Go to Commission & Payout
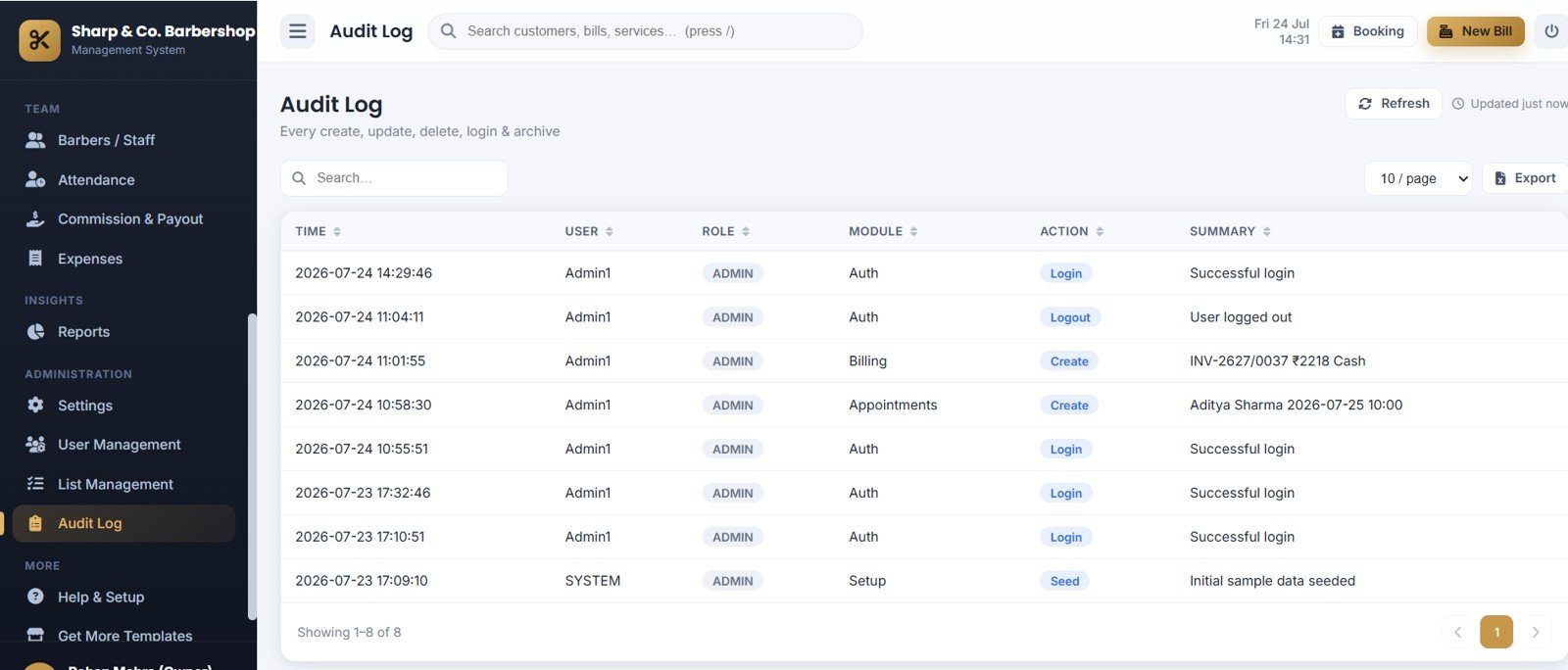Screen dimensions: 1568x670 [123, 219]
